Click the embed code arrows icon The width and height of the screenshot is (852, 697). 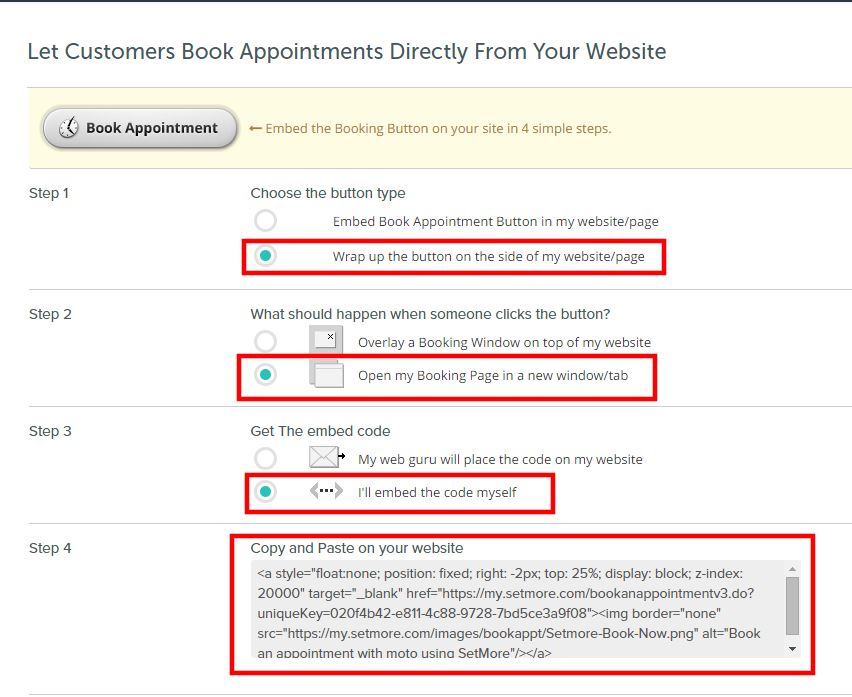(326, 491)
